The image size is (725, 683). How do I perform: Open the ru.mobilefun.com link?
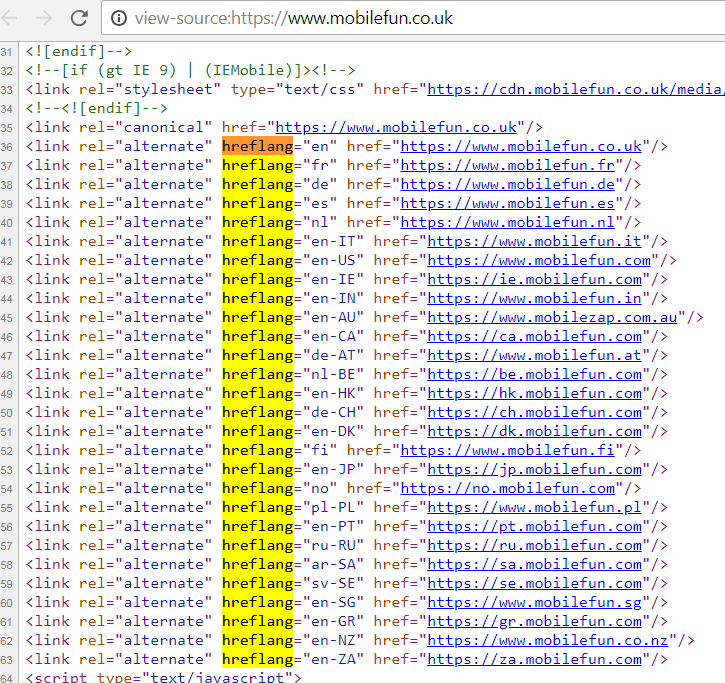coord(535,545)
